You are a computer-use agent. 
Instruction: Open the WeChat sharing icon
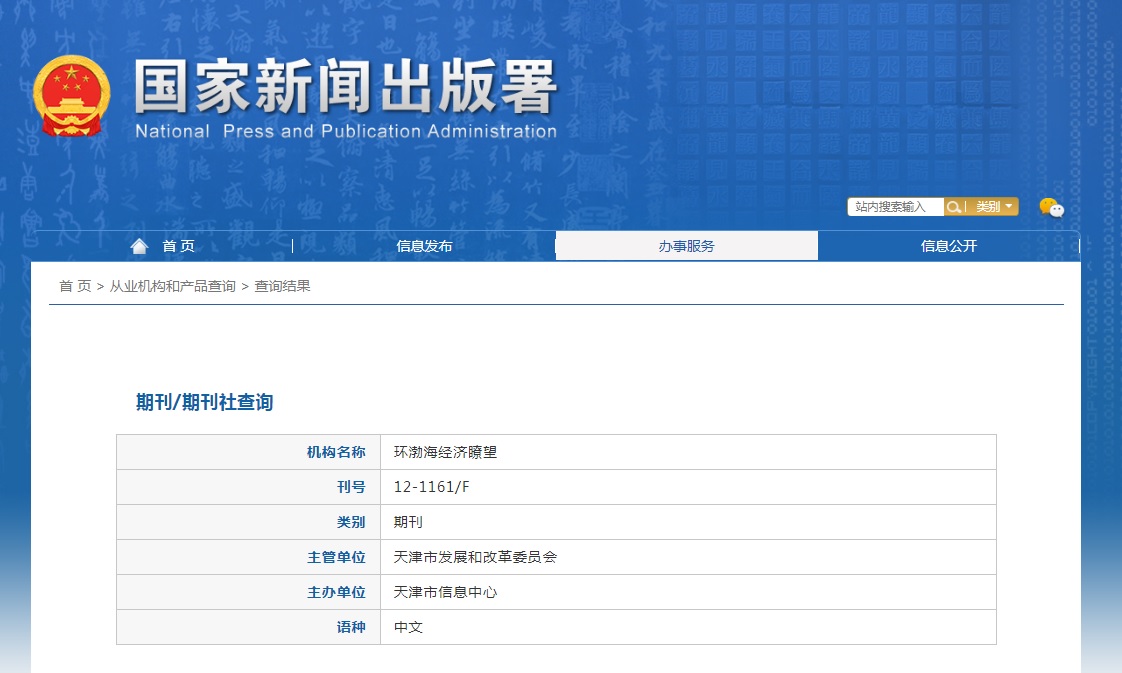[x=1051, y=207]
